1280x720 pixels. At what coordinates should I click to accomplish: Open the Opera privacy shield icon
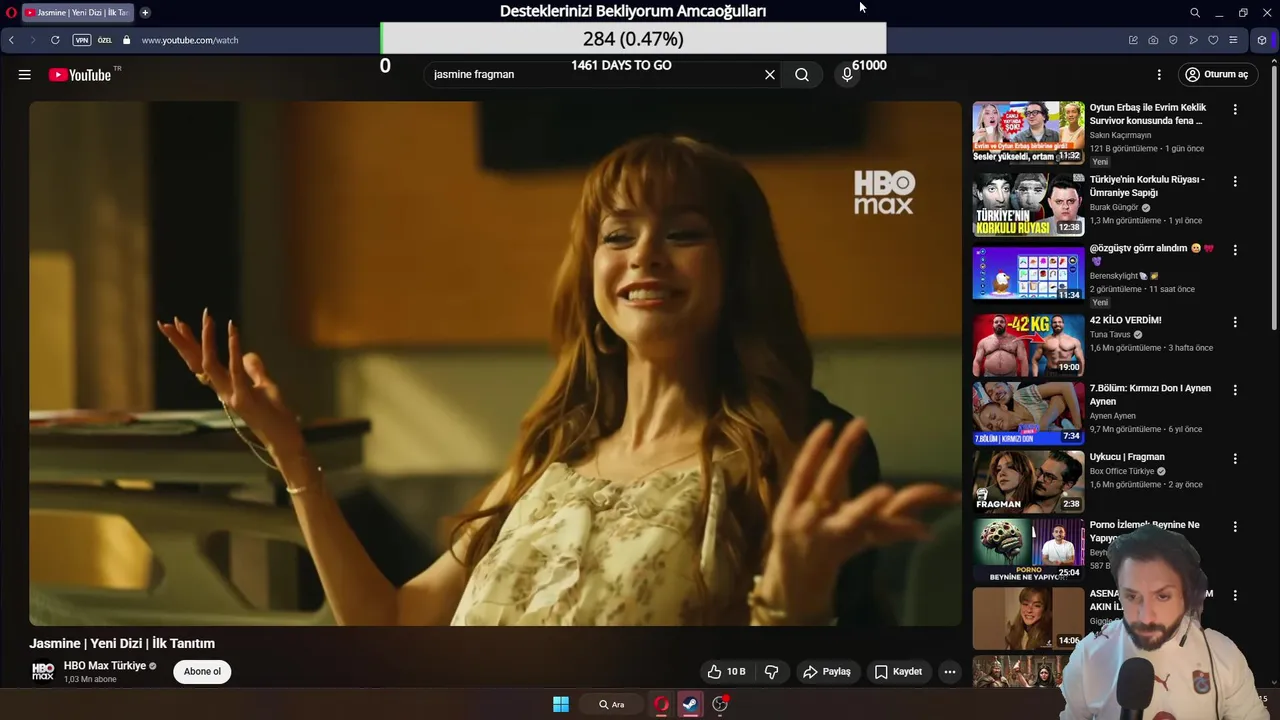(1173, 40)
